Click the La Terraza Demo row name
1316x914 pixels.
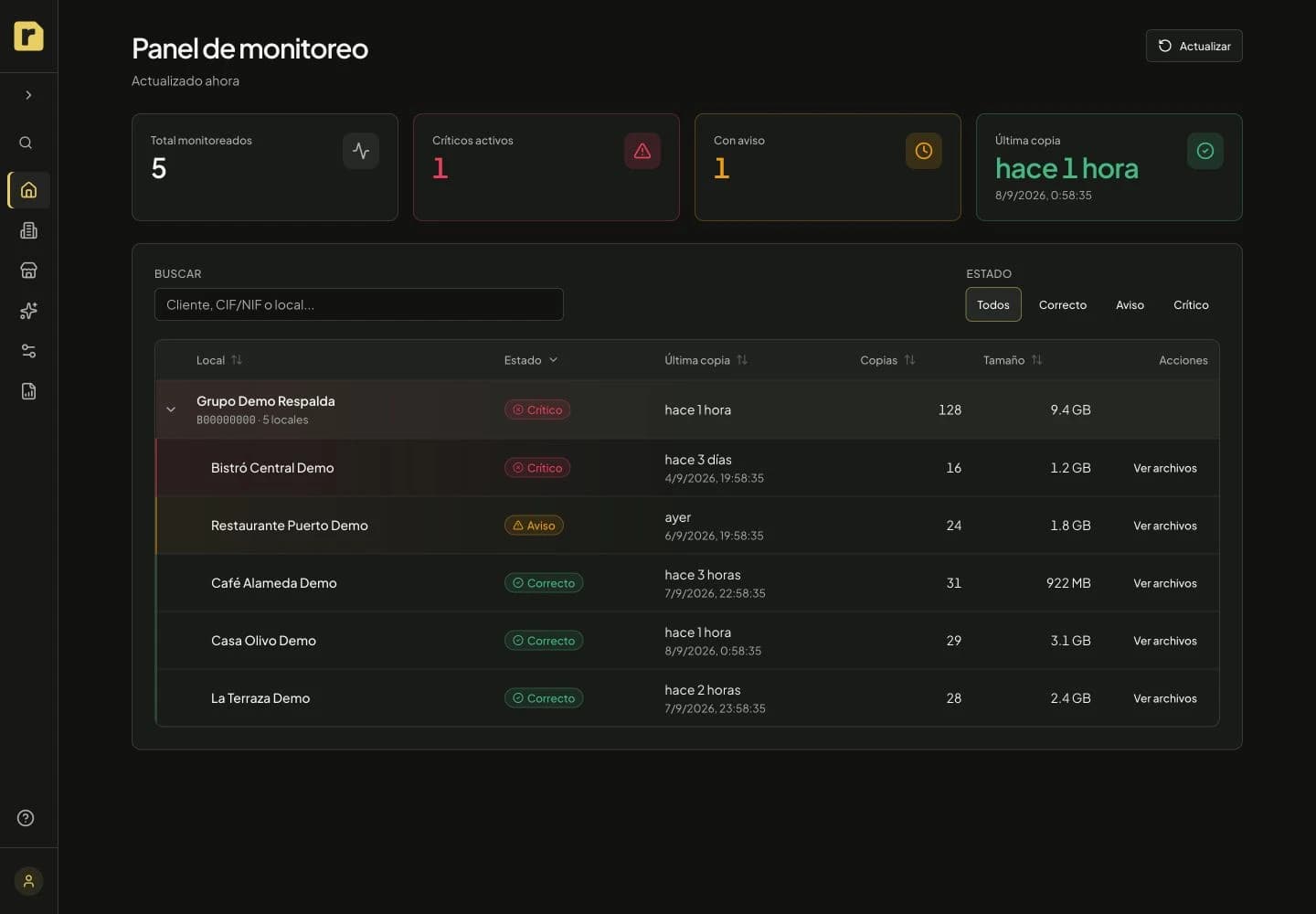(260, 698)
